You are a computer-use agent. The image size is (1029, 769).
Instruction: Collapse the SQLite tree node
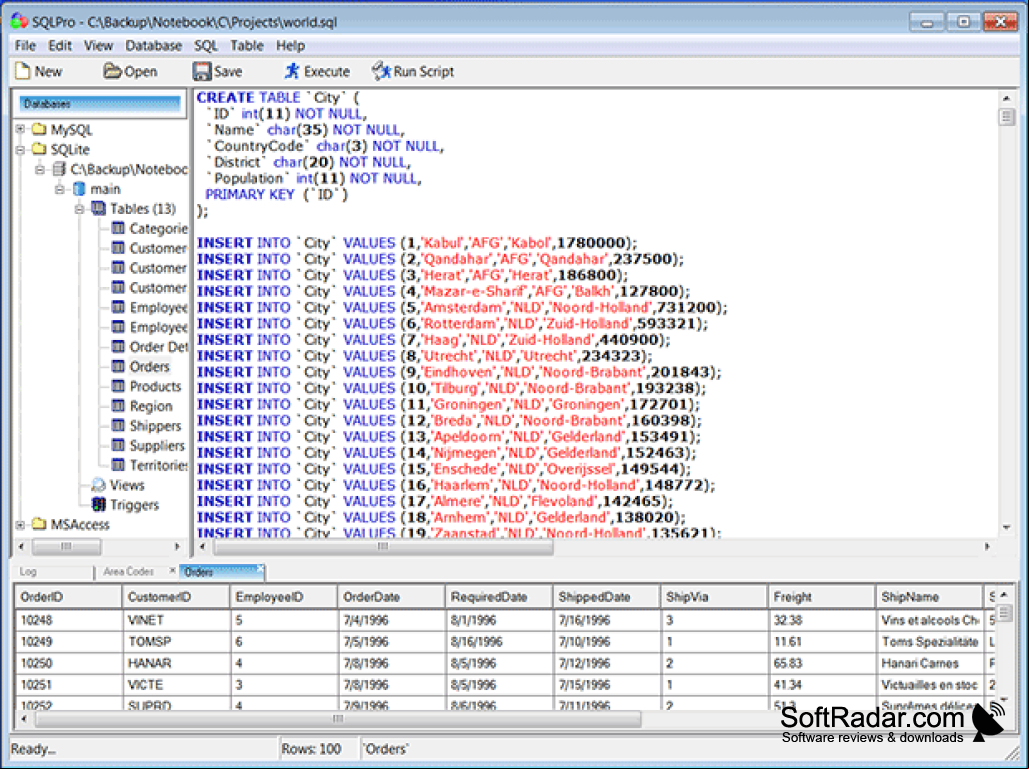[20, 150]
